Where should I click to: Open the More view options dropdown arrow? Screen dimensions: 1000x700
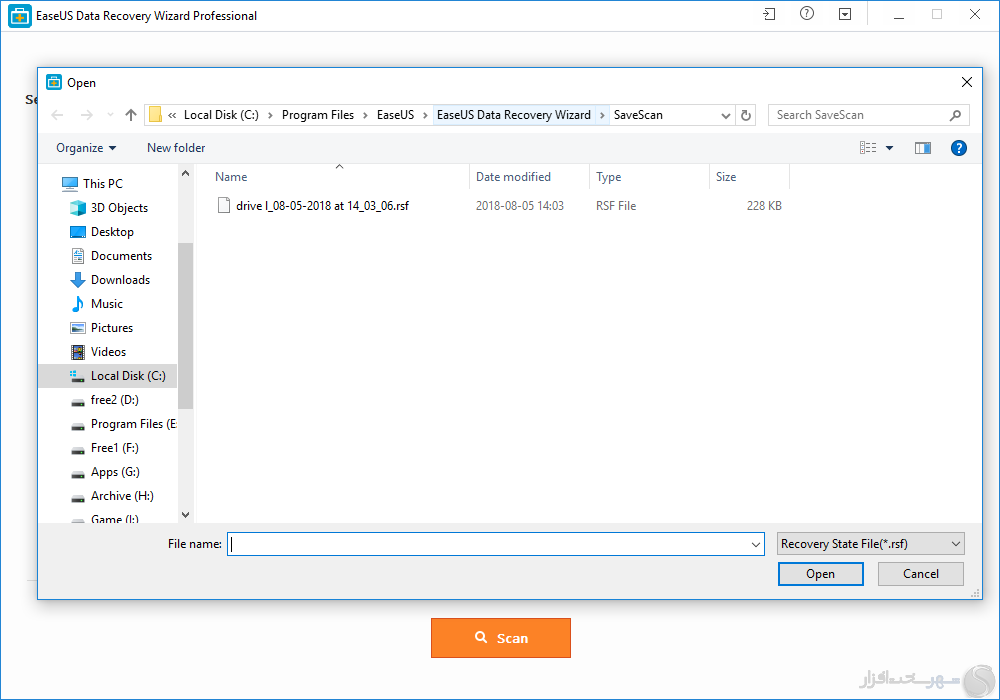click(889, 148)
